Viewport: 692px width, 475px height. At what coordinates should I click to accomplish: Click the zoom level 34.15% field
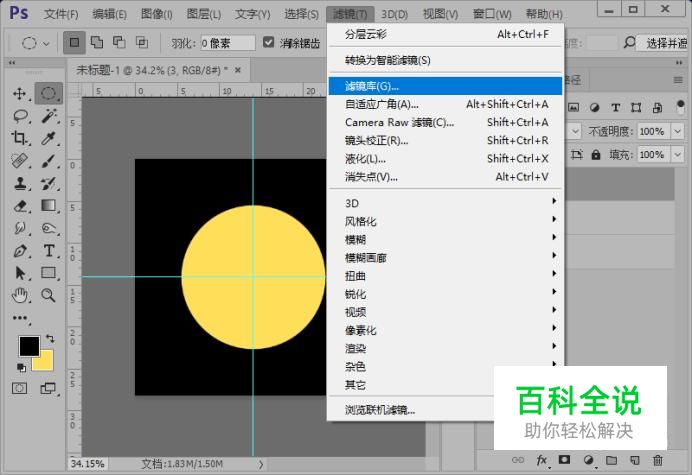[87, 464]
